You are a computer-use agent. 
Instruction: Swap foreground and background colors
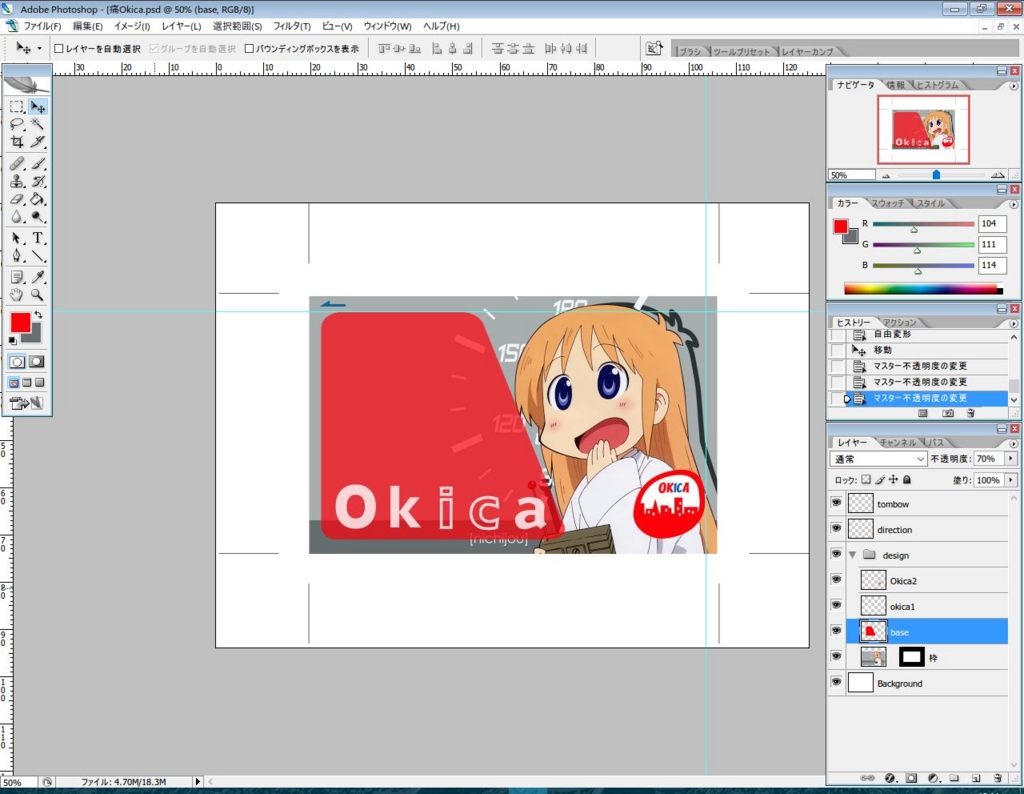tap(39, 315)
